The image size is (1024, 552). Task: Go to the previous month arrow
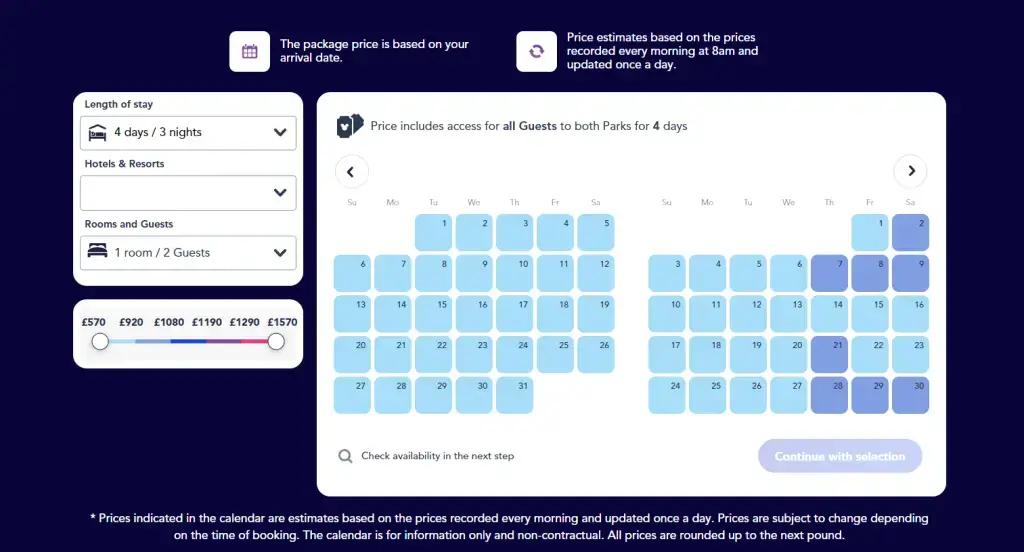point(351,172)
